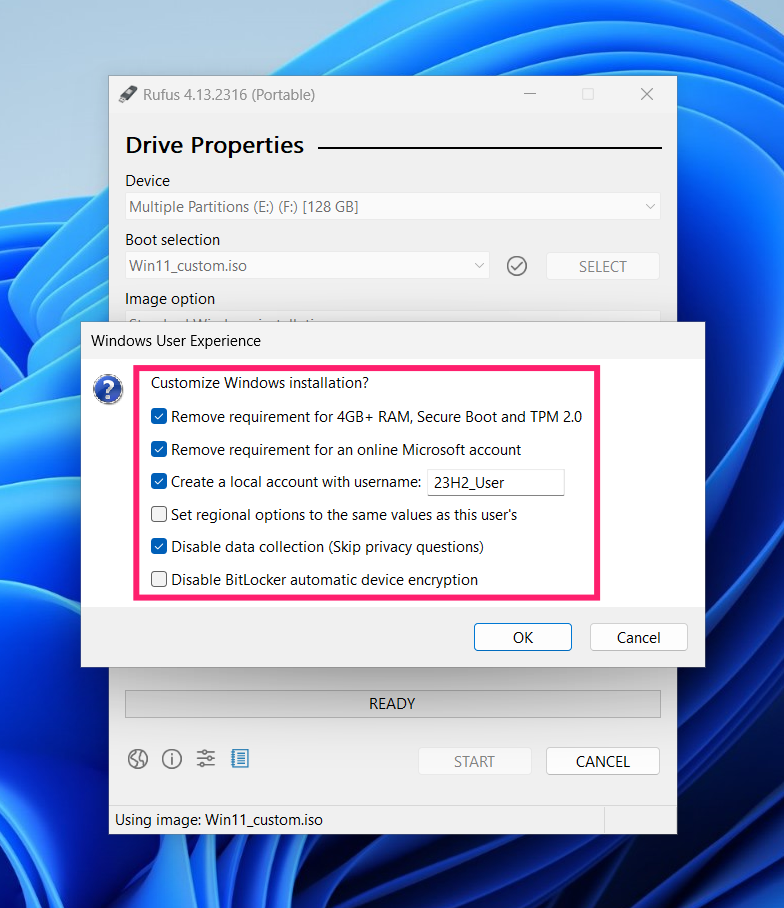Enable Disable BitLocker automatic device encryption
The height and width of the screenshot is (908, 784).
coord(159,579)
